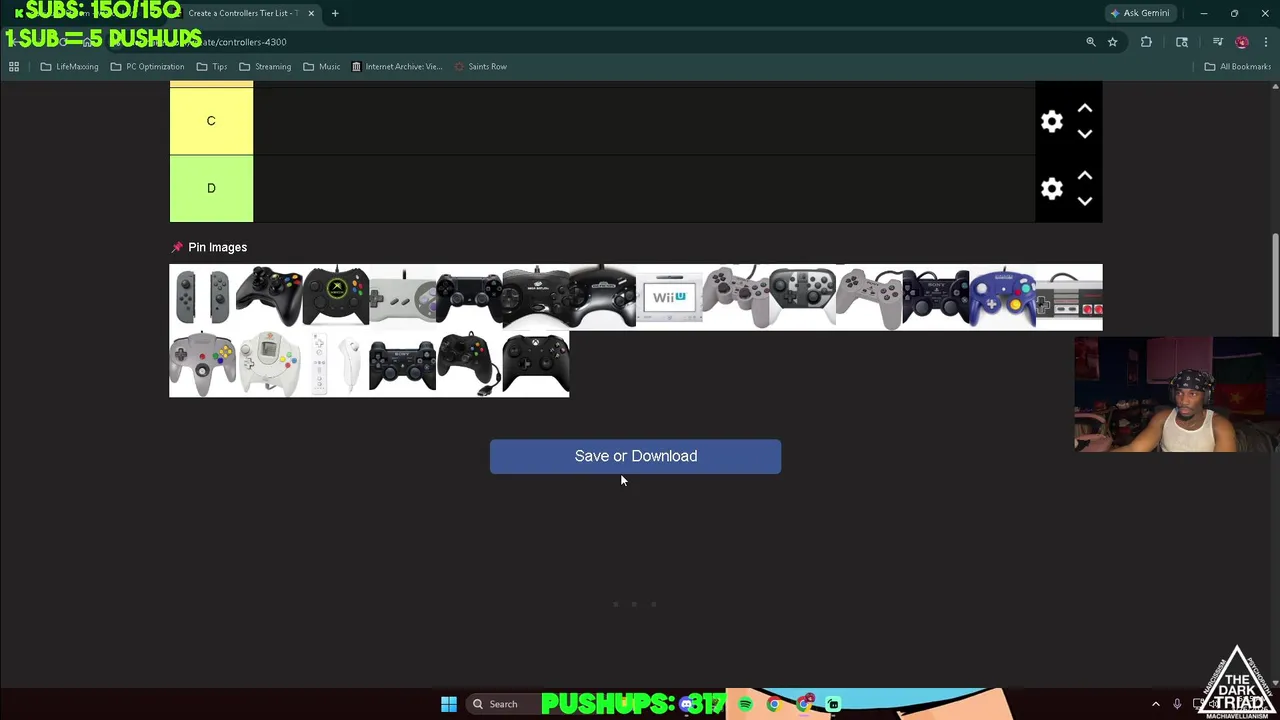
Task: Select the purple GameCube controller image
Action: coord(1002,297)
